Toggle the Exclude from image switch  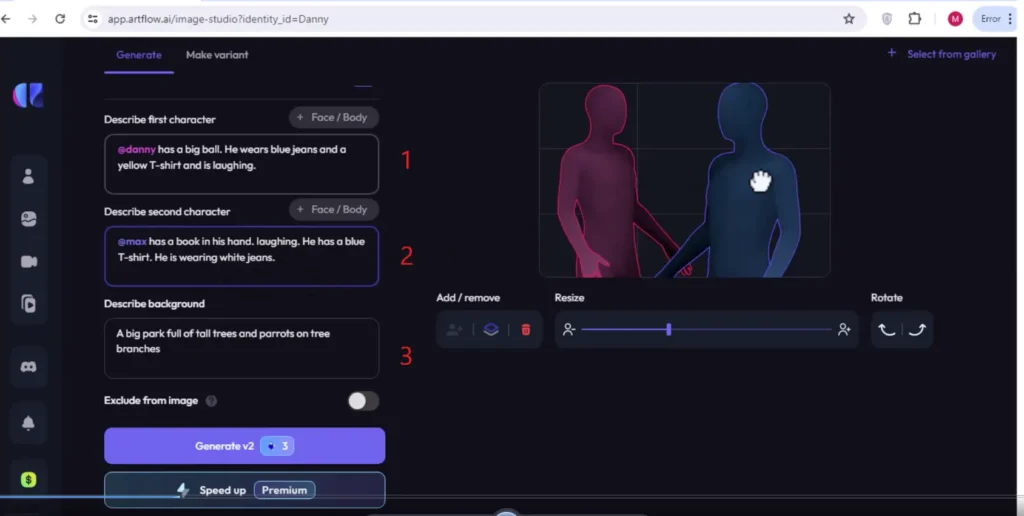coord(363,401)
